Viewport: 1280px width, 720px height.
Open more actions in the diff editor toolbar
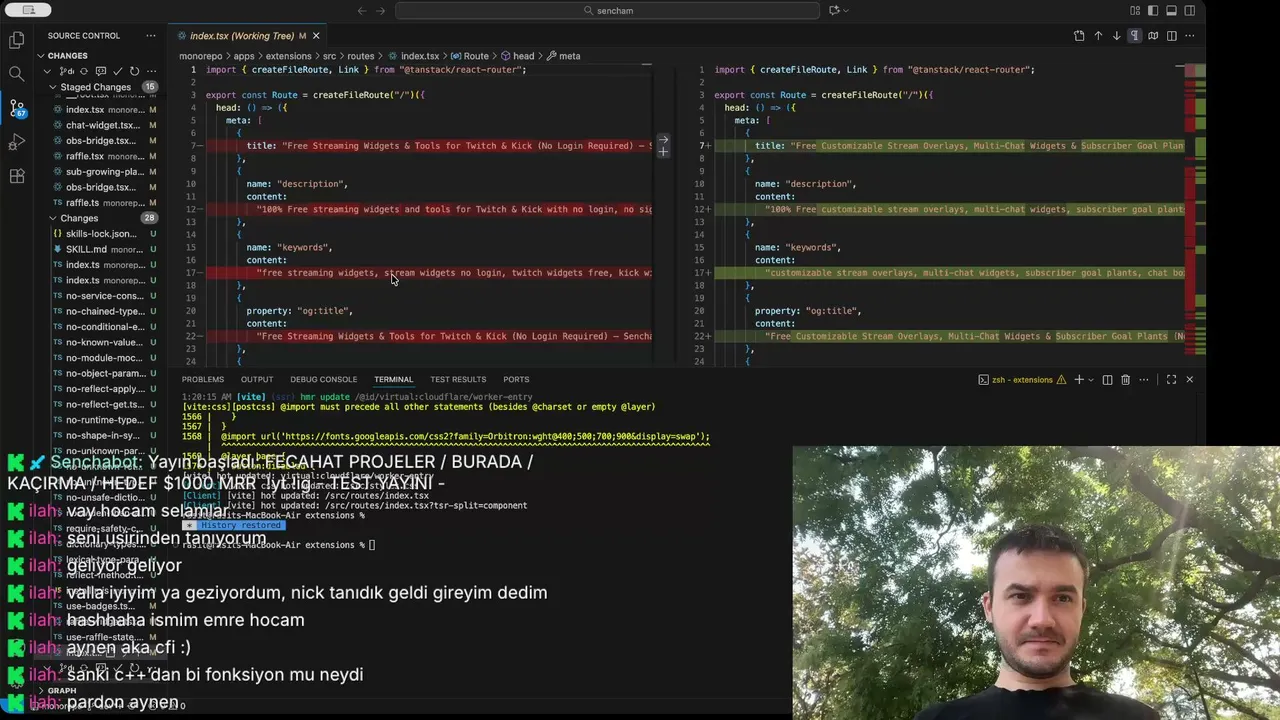[x=1190, y=36]
